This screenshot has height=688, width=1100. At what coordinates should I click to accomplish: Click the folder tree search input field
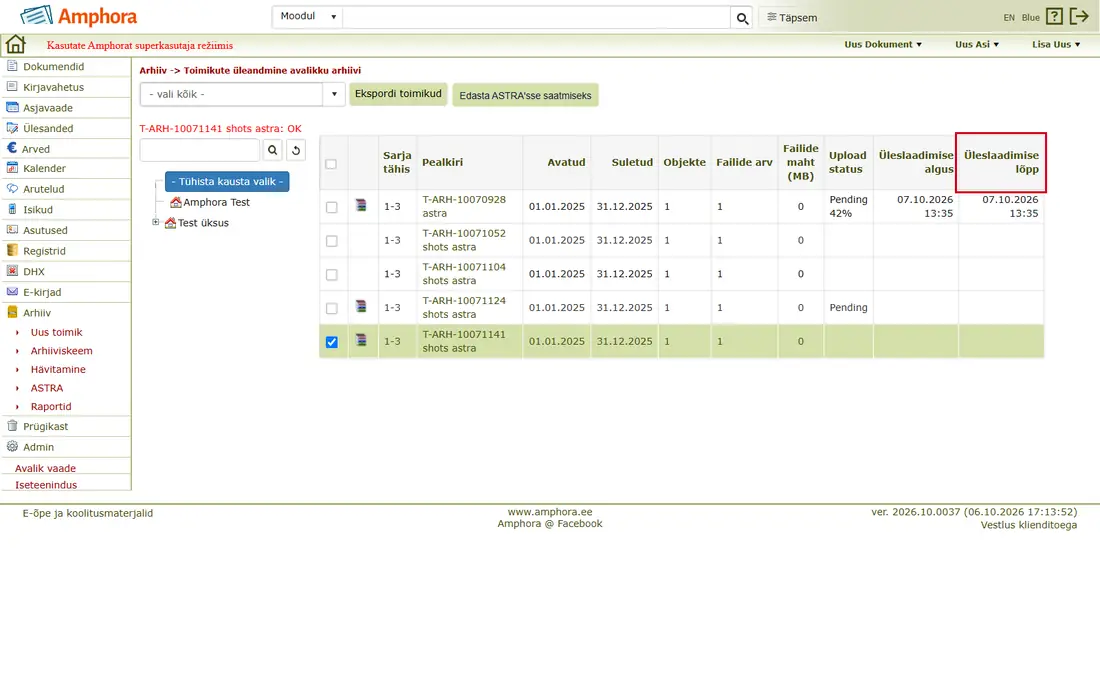200,150
